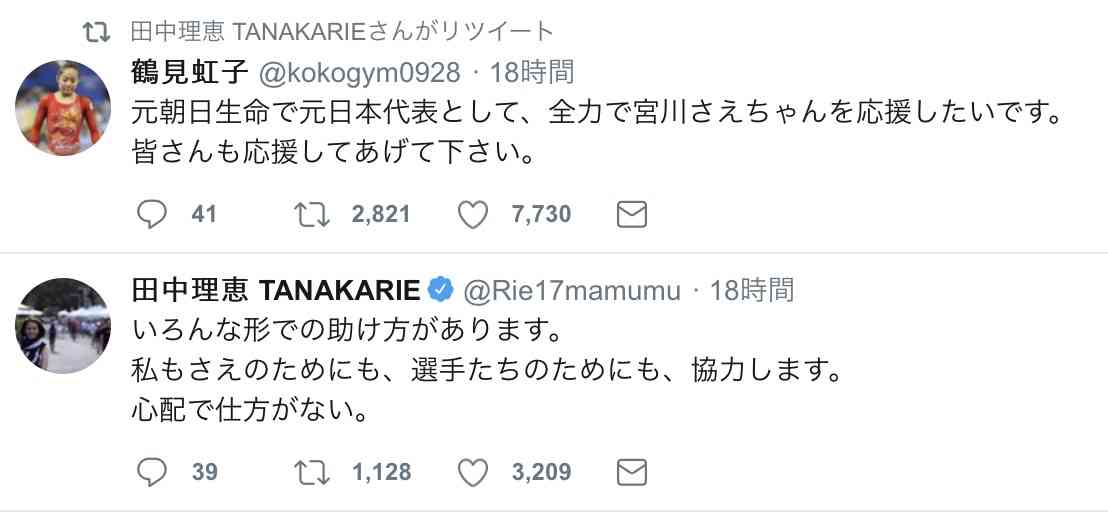
Task: Open 田中理恵 TANAKARIEさんがリツイート header link
Action: (342, 31)
